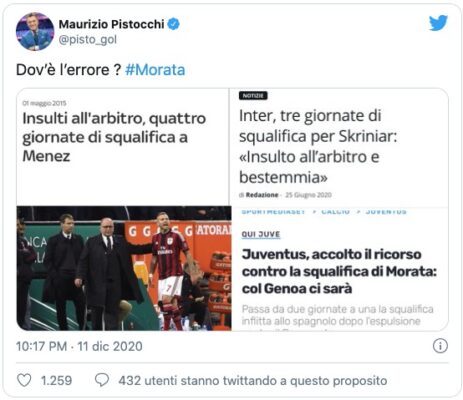
Task: Click the blue verified badge
Action: pos(173,24)
